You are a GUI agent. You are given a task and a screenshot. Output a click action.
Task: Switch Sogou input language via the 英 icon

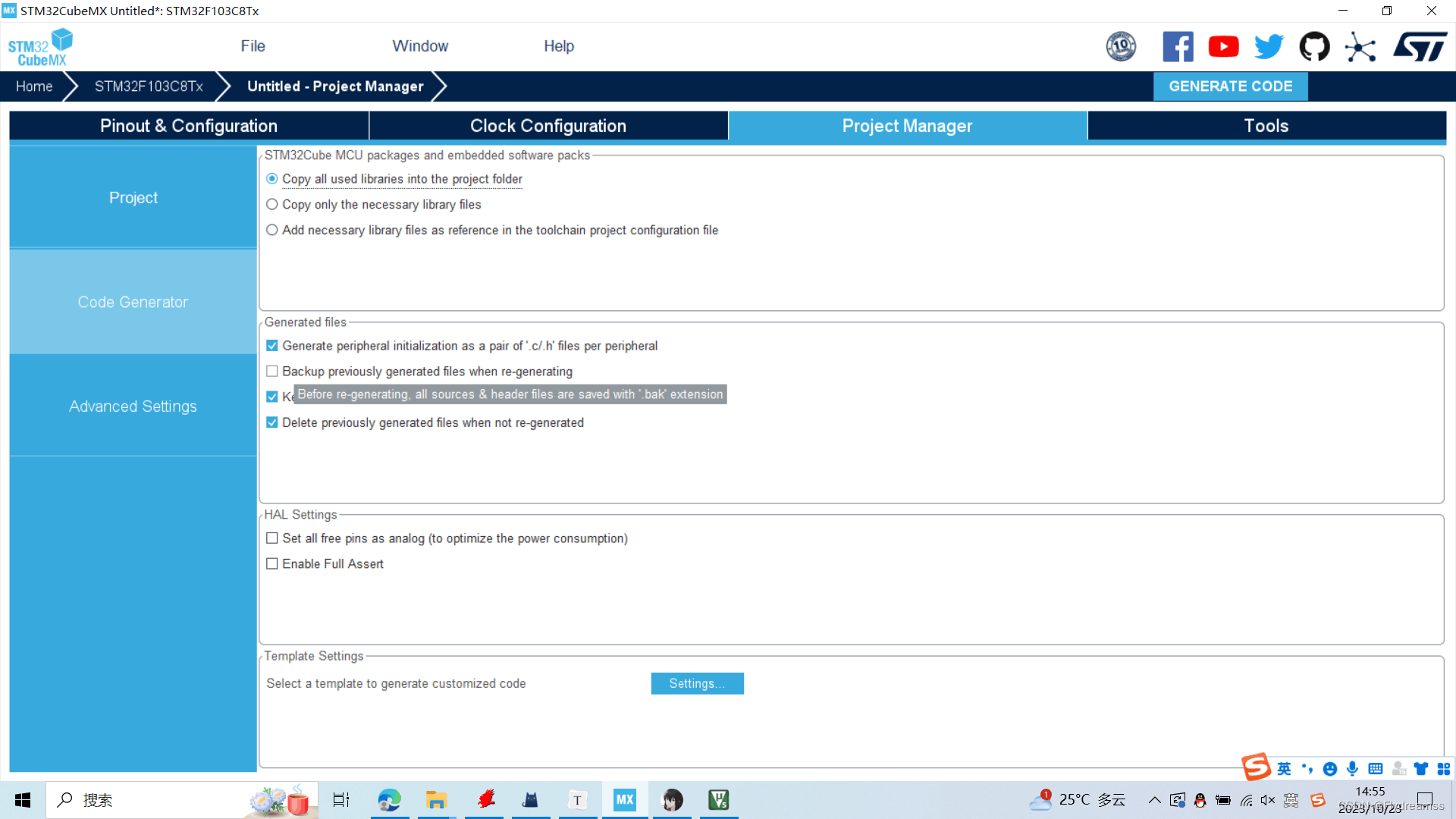coord(1284,768)
